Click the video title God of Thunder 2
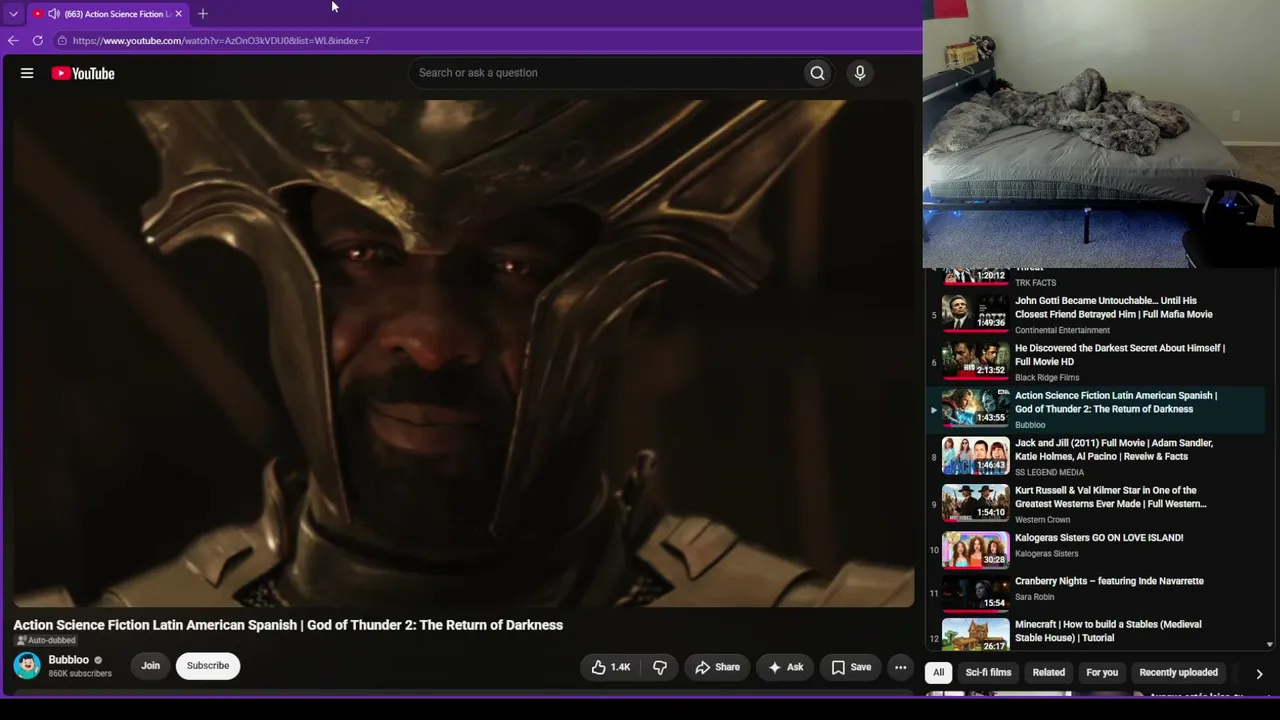Viewport: 1280px width, 720px height. tap(288, 625)
